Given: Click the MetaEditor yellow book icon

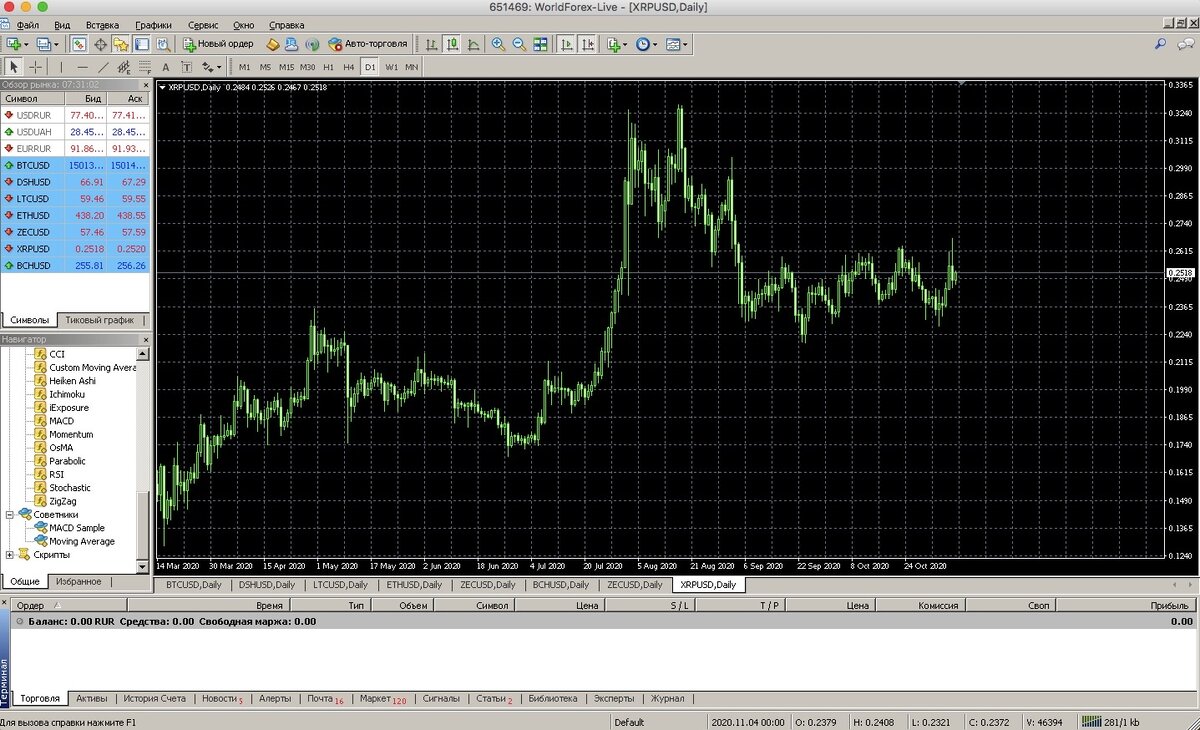Looking at the screenshot, I should 272,44.
